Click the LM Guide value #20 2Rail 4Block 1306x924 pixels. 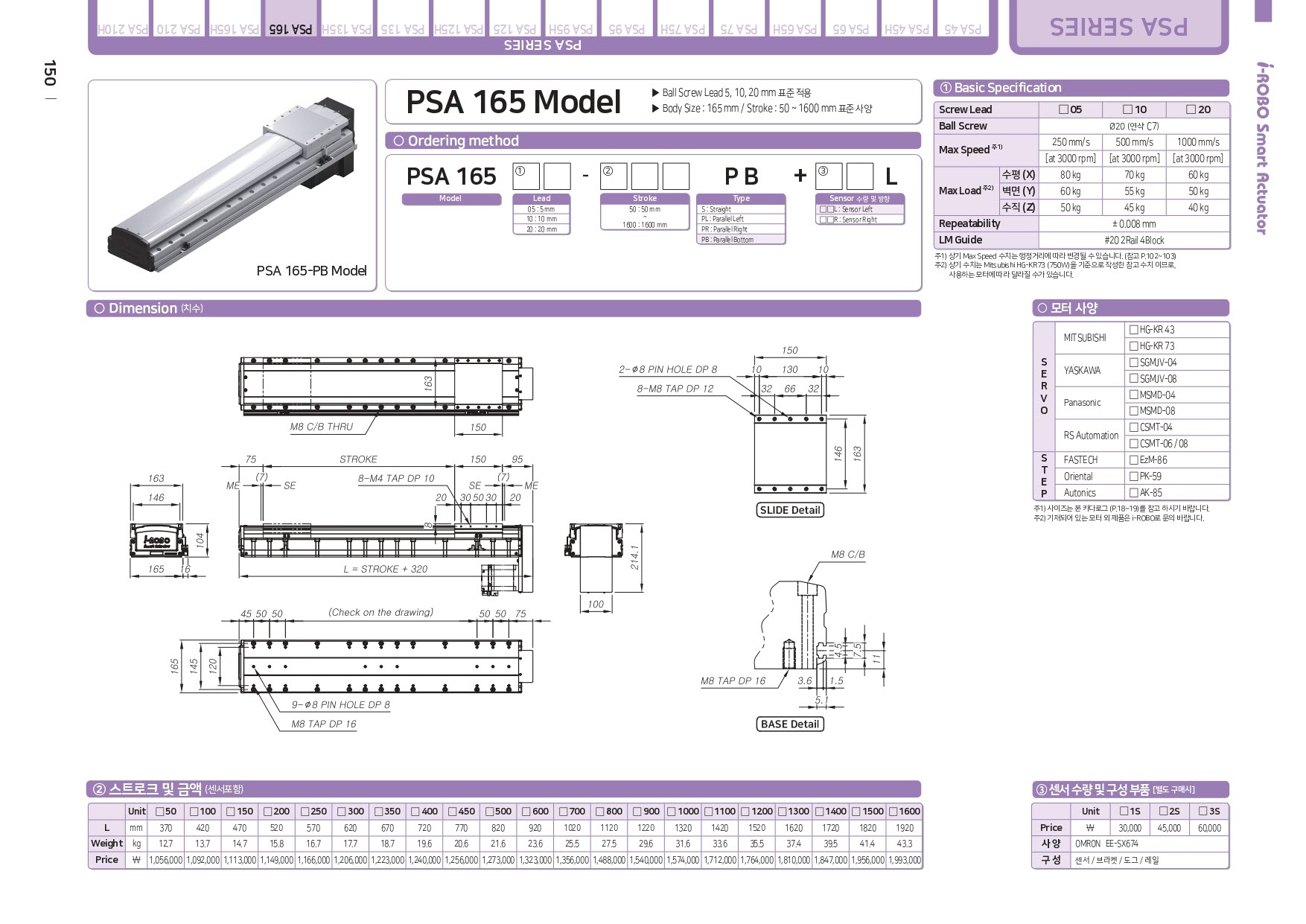click(x=1133, y=240)
